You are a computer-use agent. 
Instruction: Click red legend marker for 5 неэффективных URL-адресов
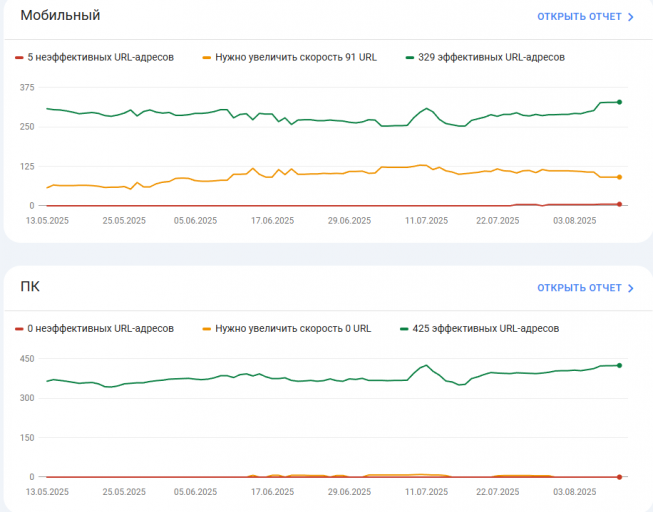(19, 57)
